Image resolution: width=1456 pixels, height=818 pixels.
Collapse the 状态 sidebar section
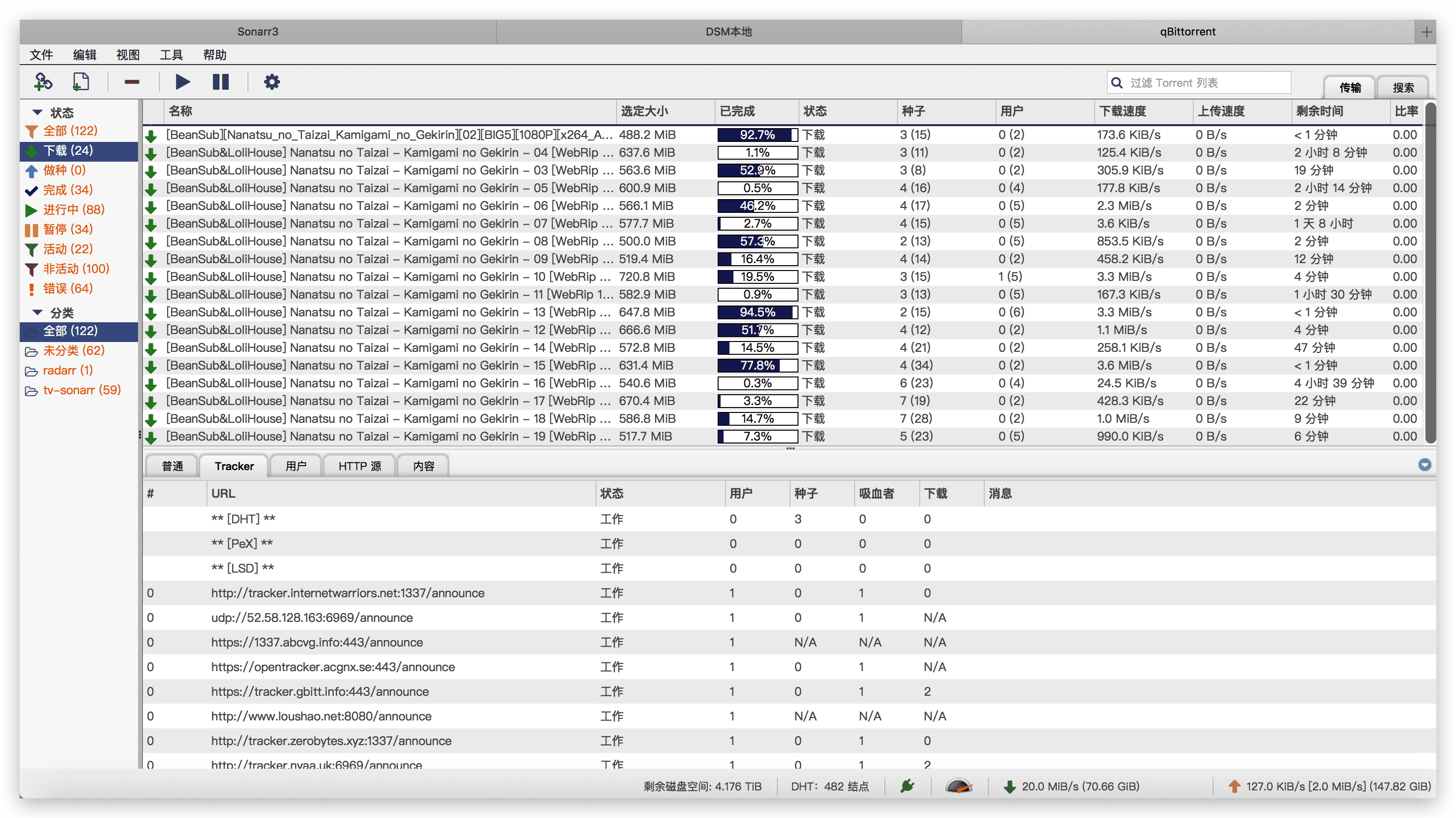(37, 112)
